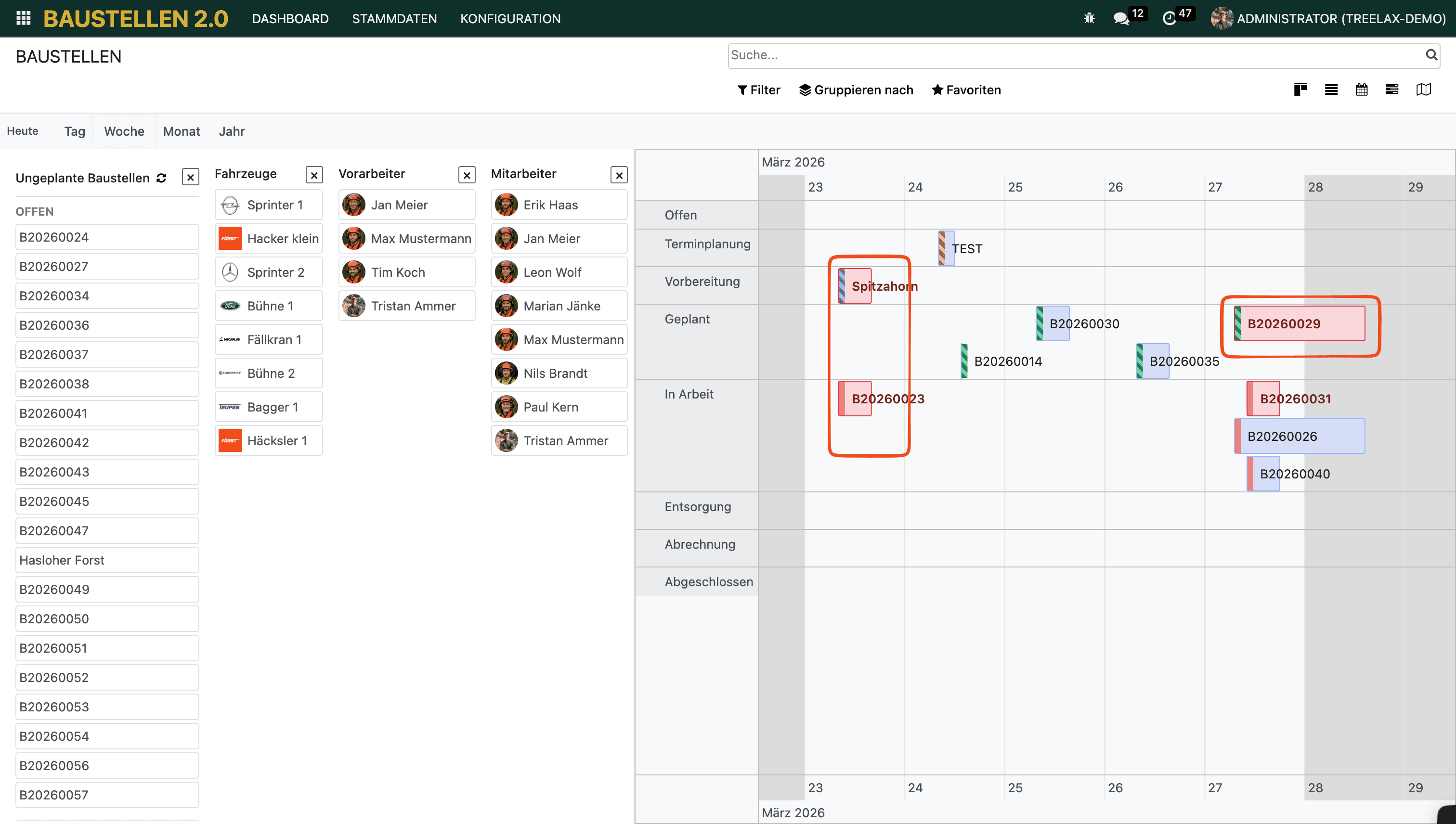Switch to calendar view icon
This screenshot has height=824, width=1456.
click(1362, 90)
